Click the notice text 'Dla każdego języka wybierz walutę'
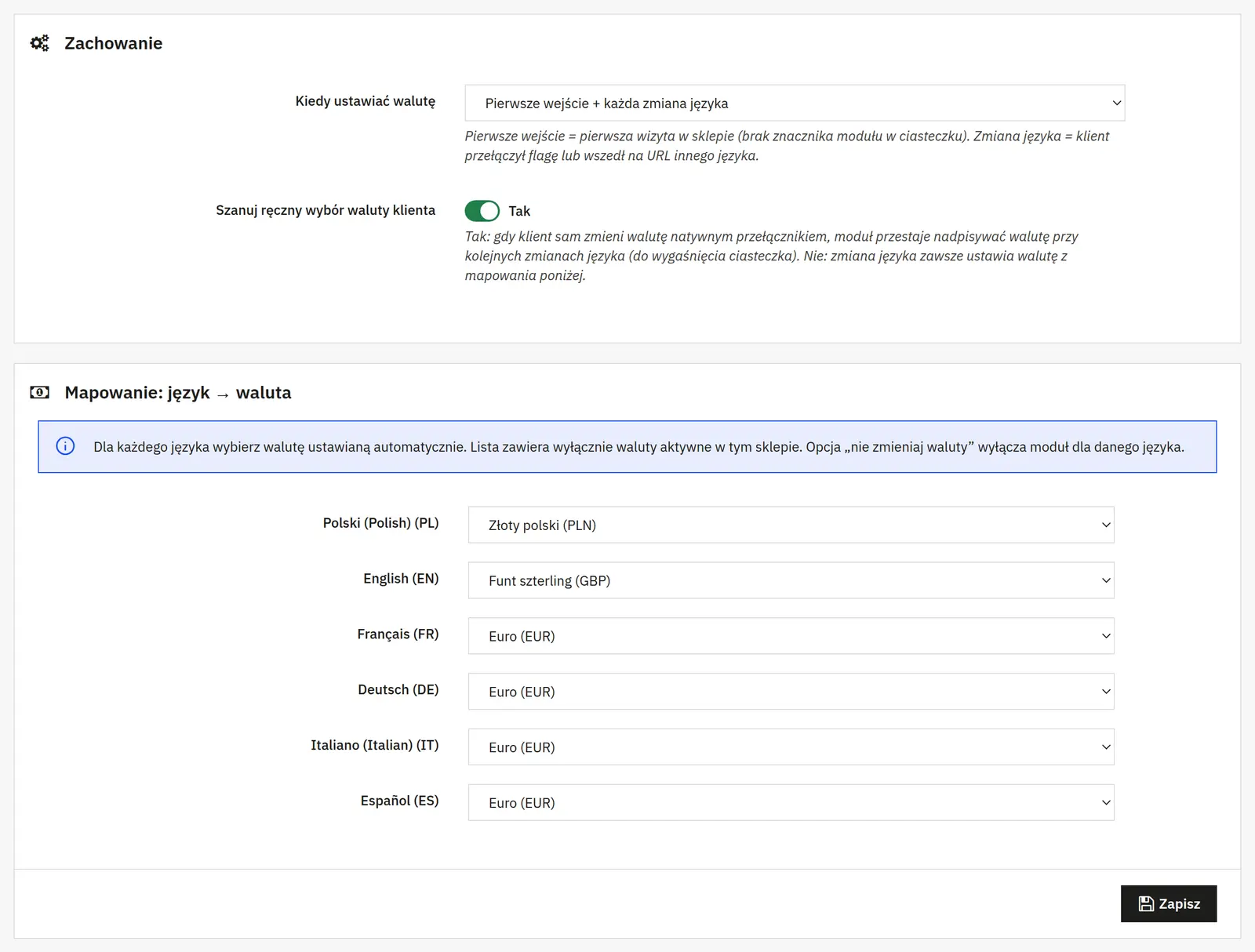 tap(638, 447)
